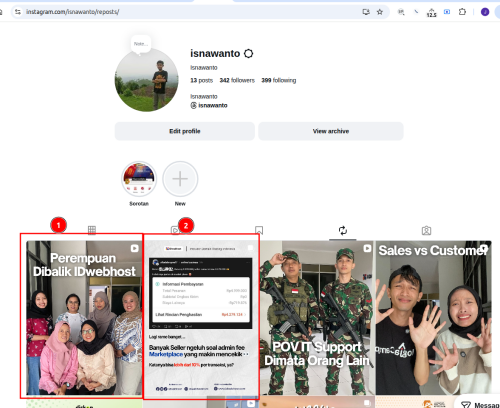Click the Edit profile button

(185, 131)
